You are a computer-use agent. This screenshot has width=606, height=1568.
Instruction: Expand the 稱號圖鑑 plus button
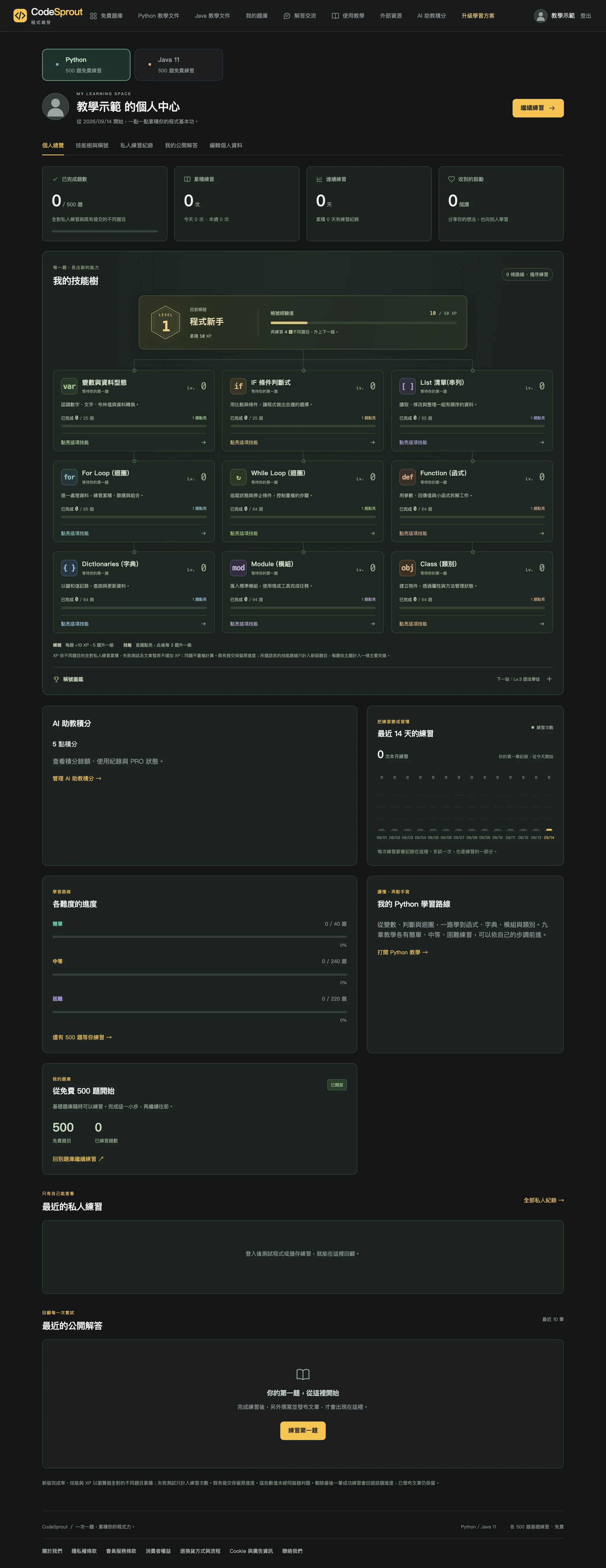(549, 679)
